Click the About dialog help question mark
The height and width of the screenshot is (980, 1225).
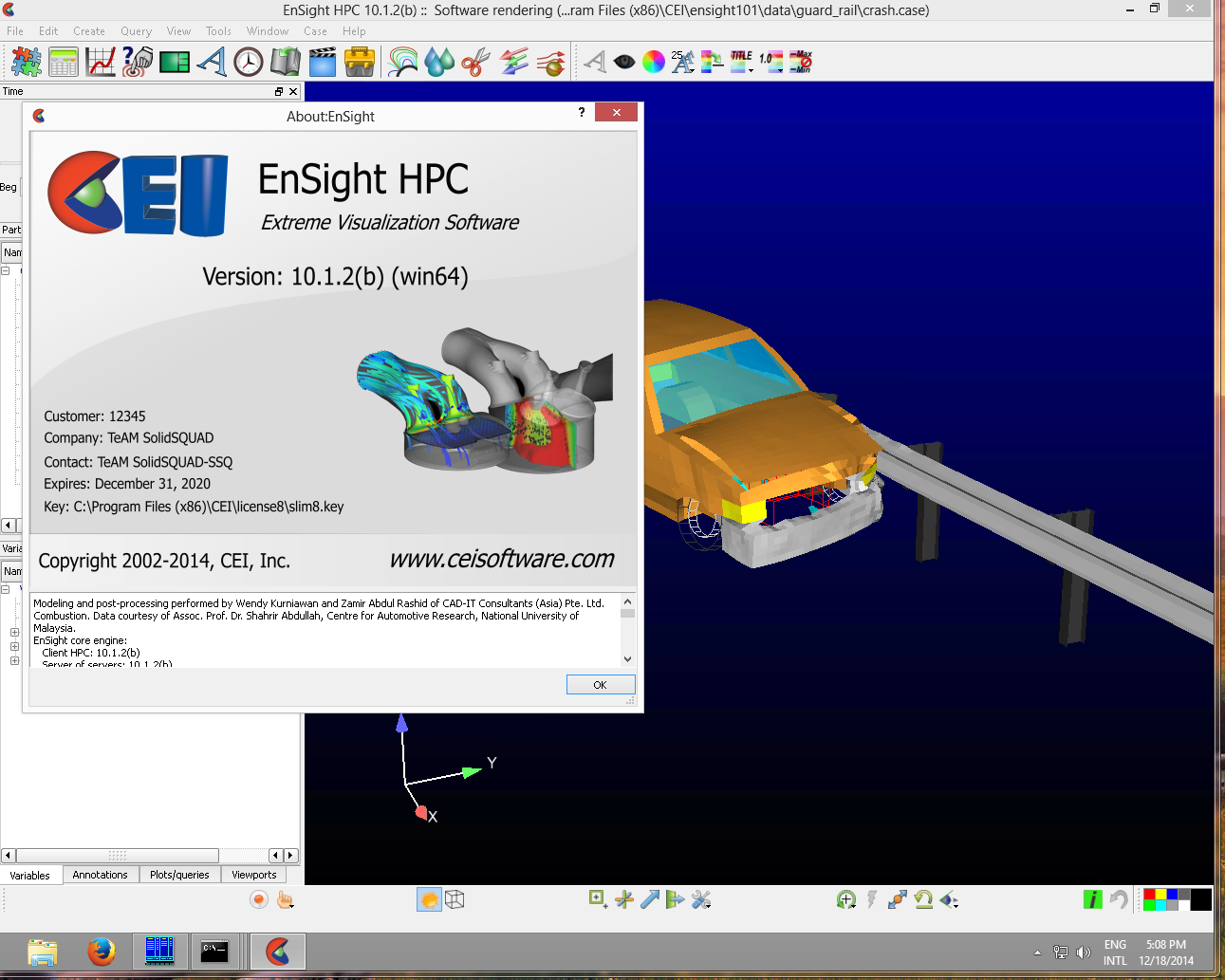coord(582,112)
